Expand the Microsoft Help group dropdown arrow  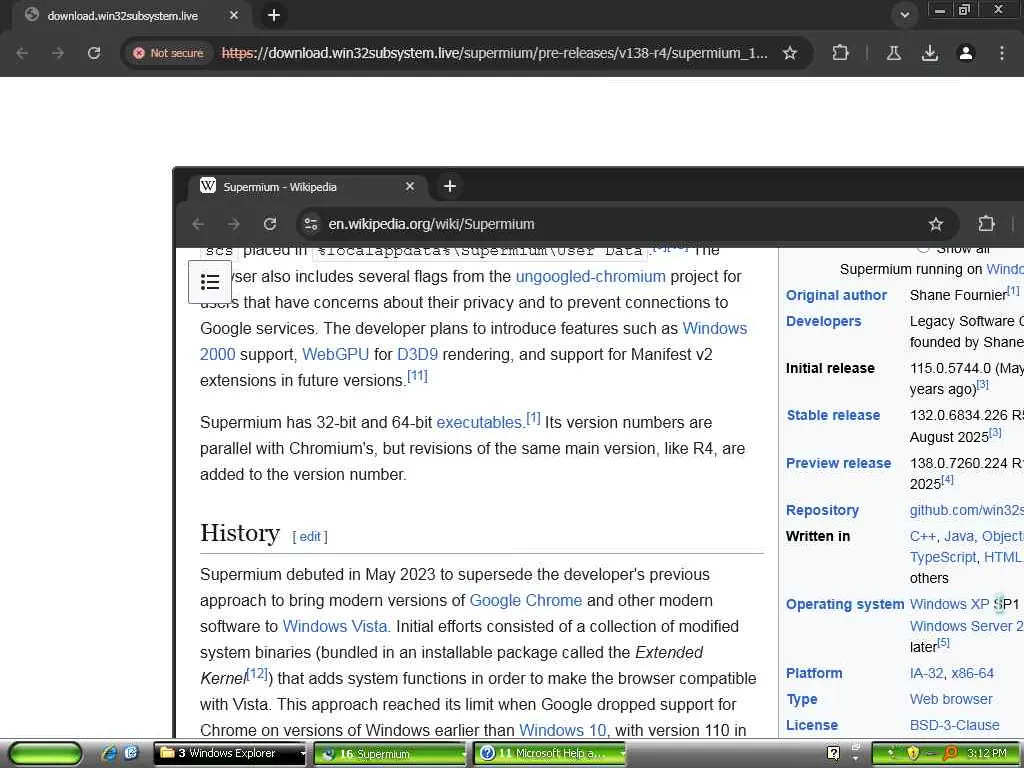(622, 754)
